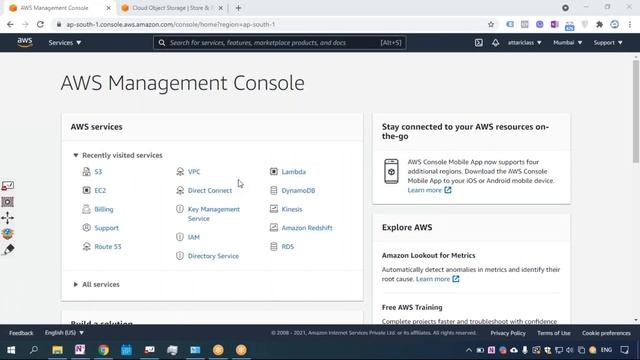Open the Windows notification center icon
The image size is (640, 360).
pyautogui.click(x=624, y=350)
